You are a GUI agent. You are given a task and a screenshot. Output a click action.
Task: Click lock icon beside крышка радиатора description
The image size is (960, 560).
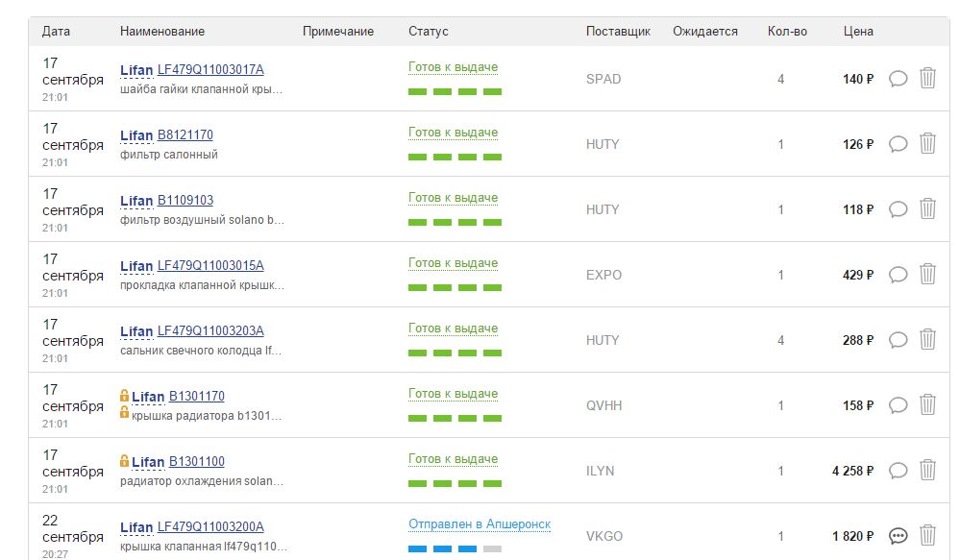(124, 413)
